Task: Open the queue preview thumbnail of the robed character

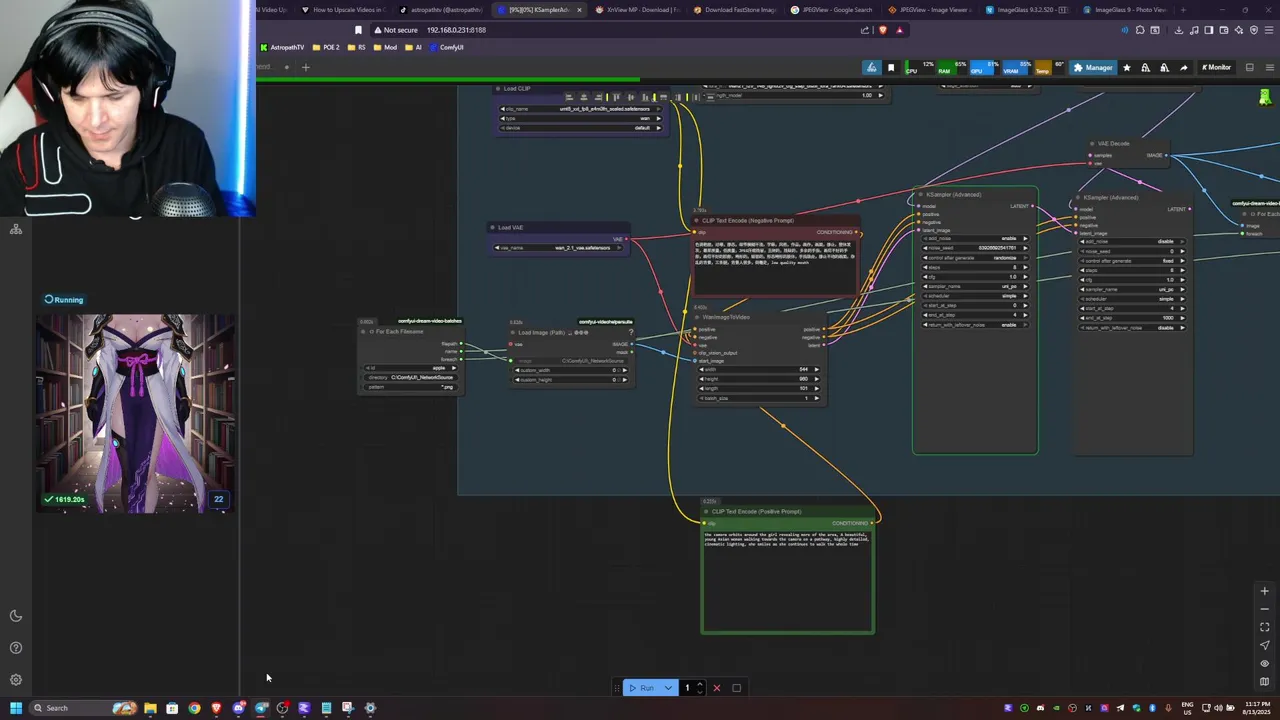Action: click(x=135, y=414)
